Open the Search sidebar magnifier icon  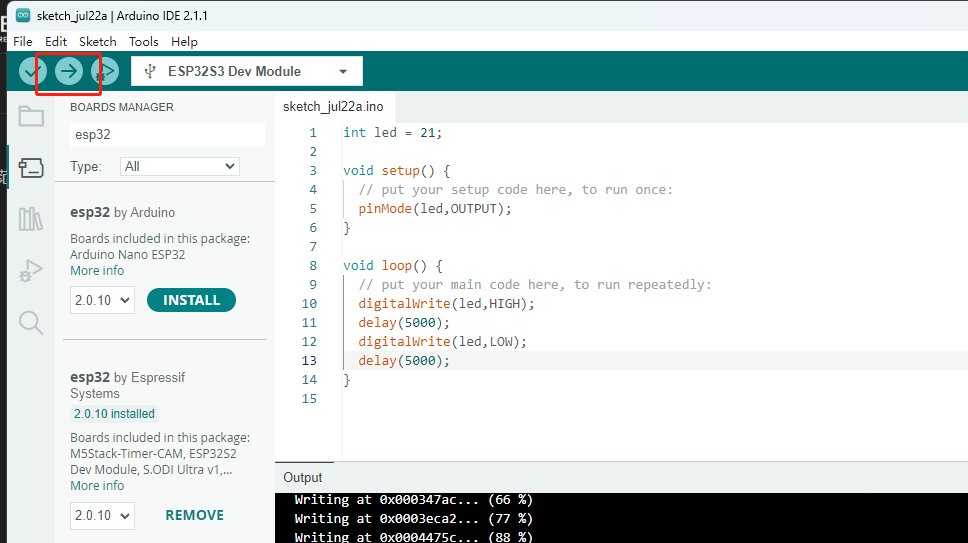point(31,322)
